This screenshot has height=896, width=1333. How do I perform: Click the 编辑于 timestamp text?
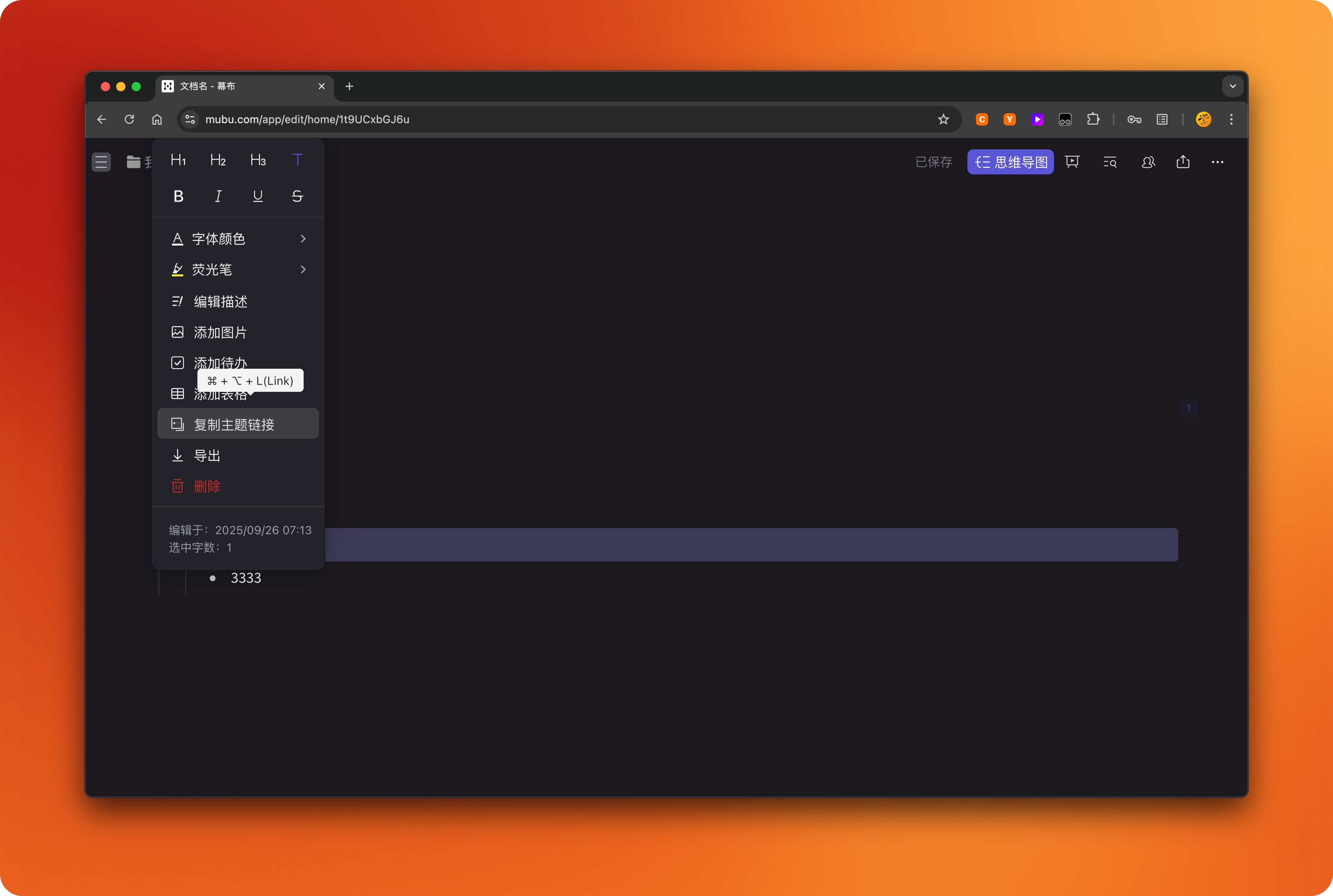(240, 530)
